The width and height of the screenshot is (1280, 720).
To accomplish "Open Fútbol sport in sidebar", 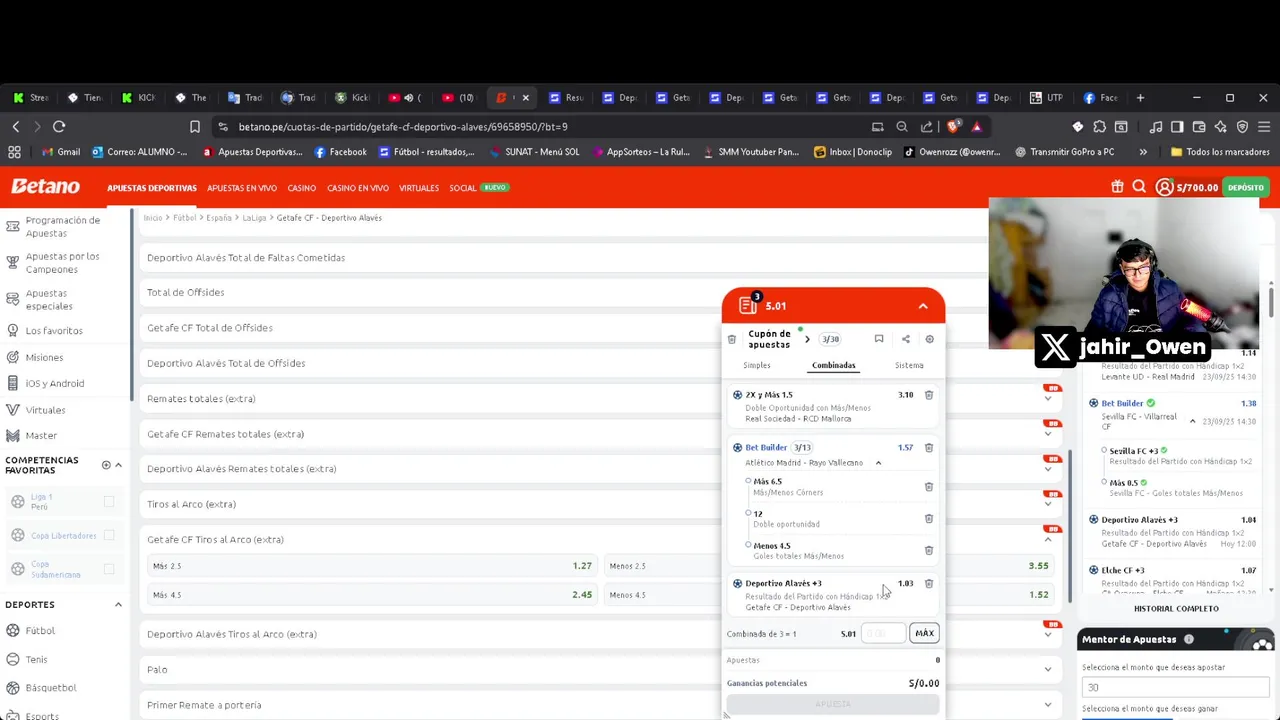I will [x=40, y=631].
